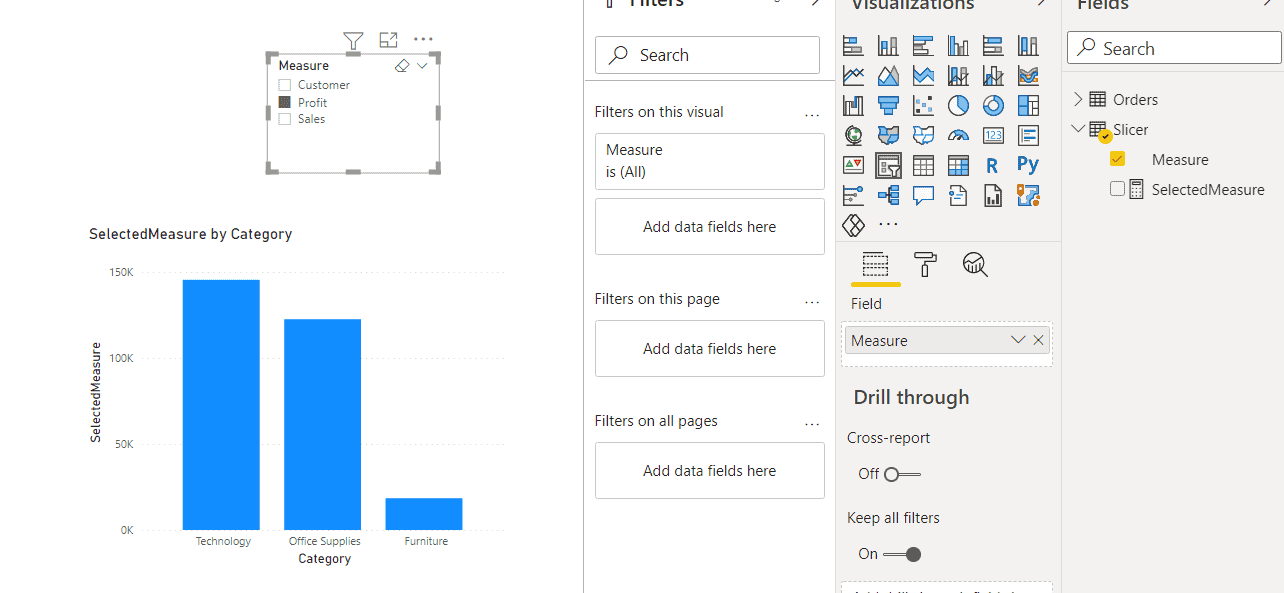The image size is (1284, 593).
Task: Select the gauge visualization icon
Action: [x=958, y=135]
